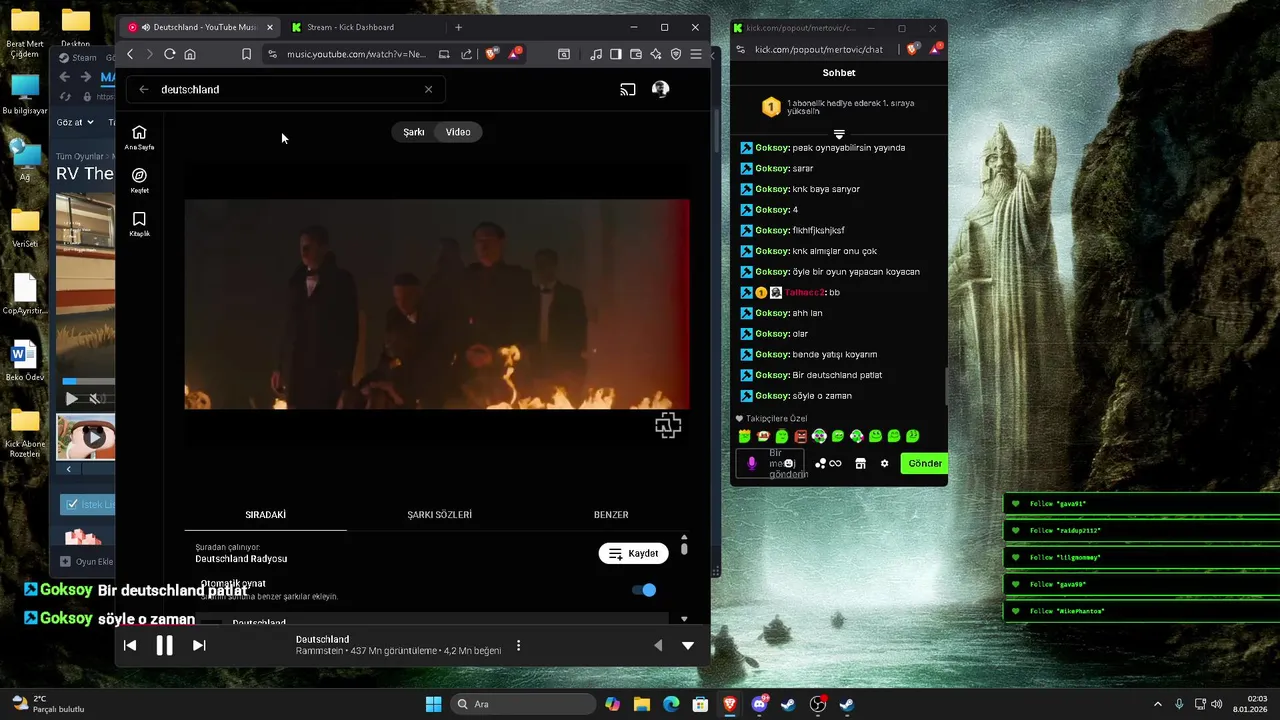
Task: Select the Deutschland - YouTube Music browser tab
Action: (200, 27)
